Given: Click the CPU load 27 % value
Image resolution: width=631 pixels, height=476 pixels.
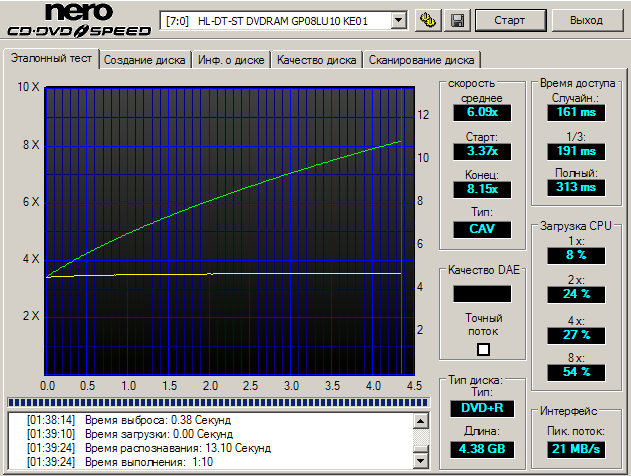Looking at the screenshot, I should [x=576, y=336].
